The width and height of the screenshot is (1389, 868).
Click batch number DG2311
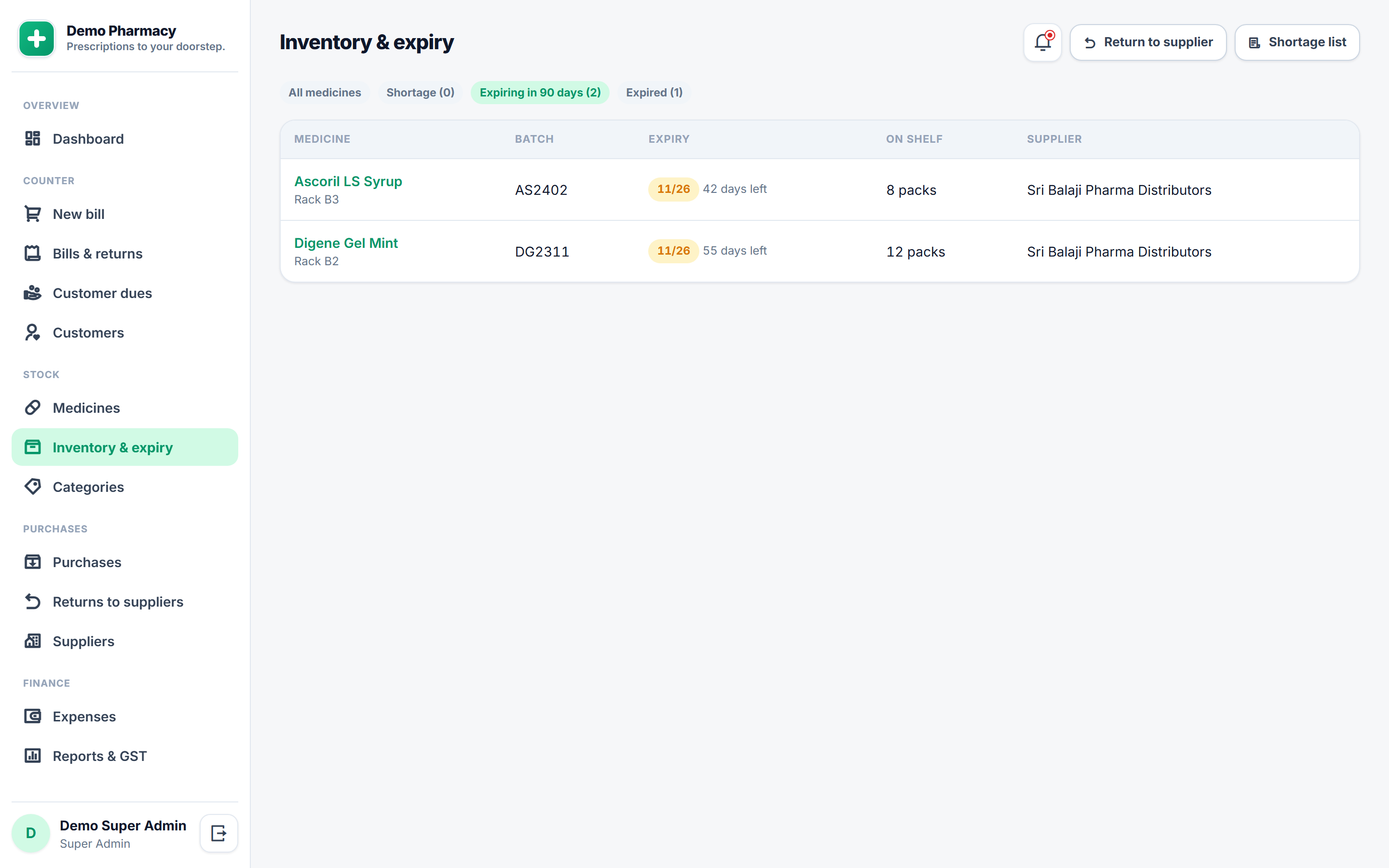point(542,251)
